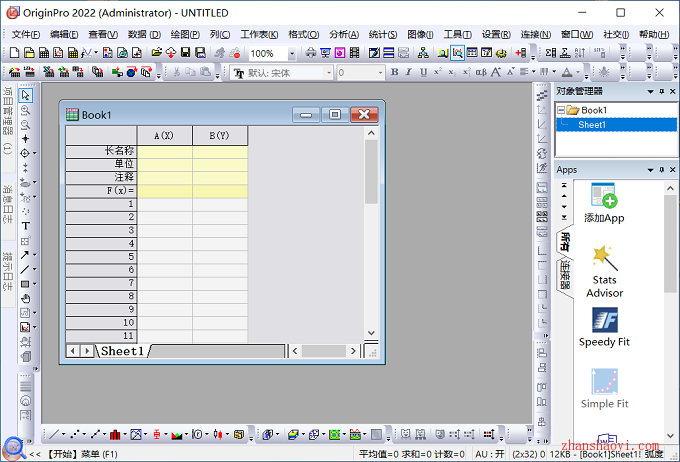Viewport: 680px width, 462px height.
Task: Select row header 5 in Book1
Action: click(x=101, y=256)
